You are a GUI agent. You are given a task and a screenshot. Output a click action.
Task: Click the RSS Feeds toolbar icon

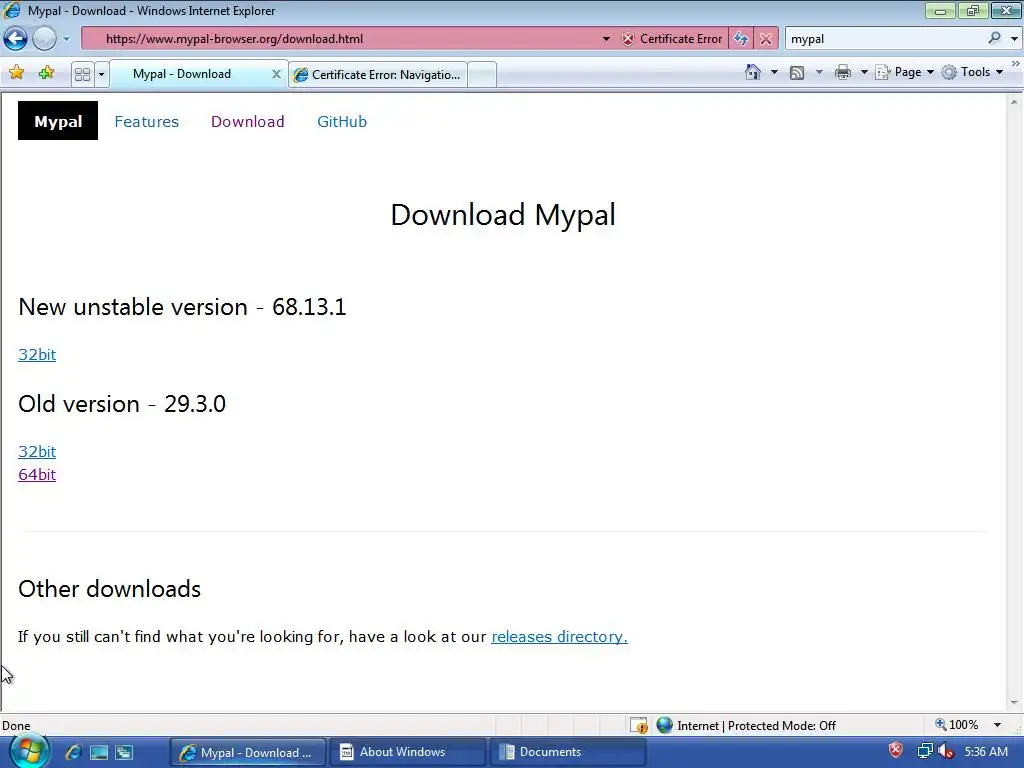point(797,72)
